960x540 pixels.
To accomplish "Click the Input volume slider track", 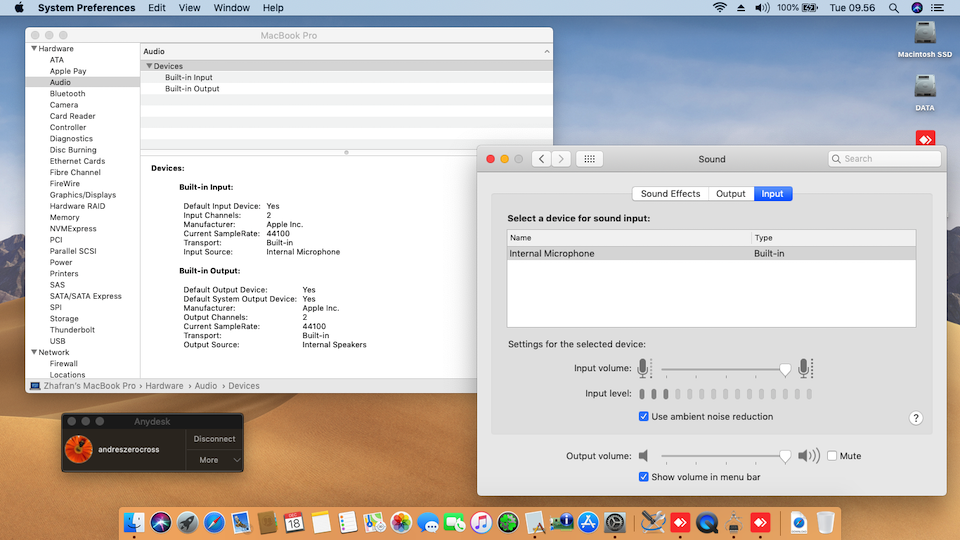I will pos(720,369).
